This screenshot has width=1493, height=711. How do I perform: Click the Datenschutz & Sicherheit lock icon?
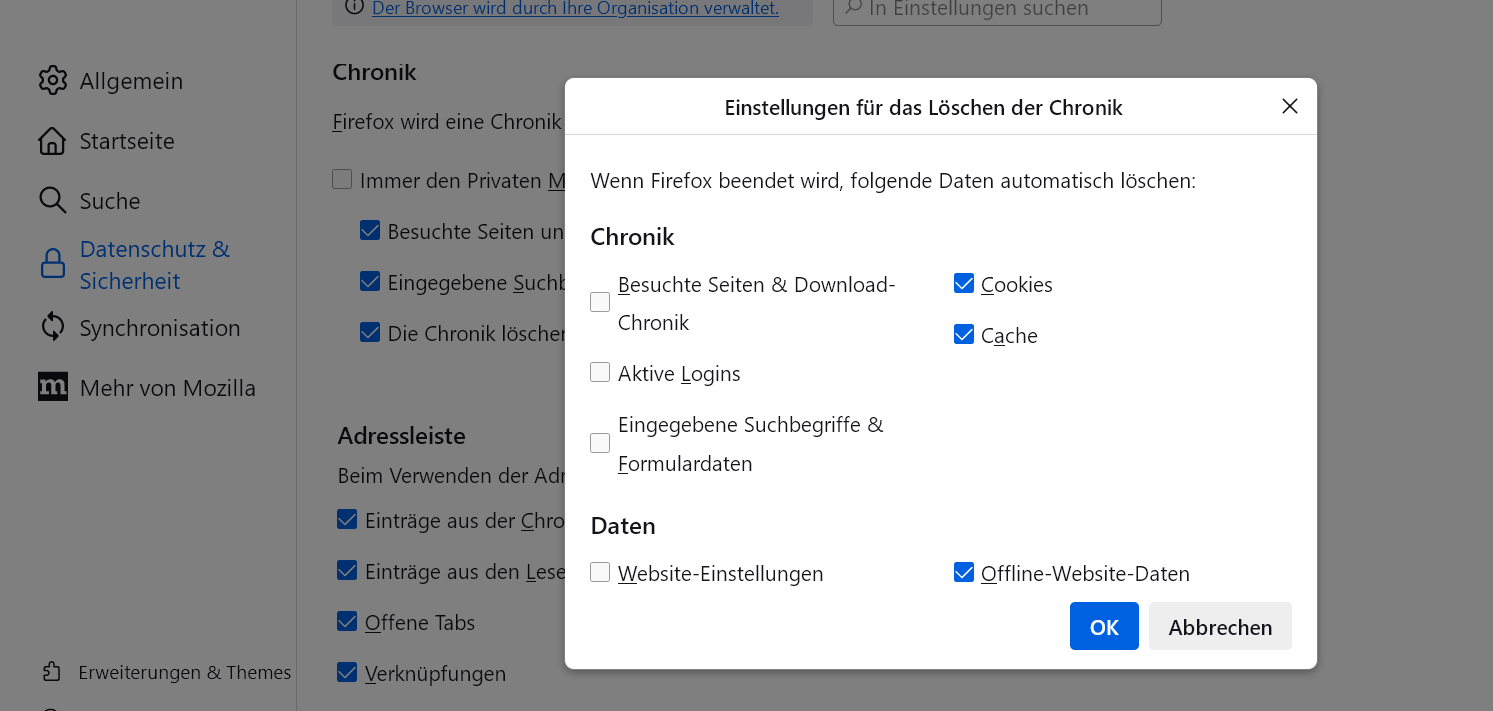pyautogui.click(x=52, y=264)
